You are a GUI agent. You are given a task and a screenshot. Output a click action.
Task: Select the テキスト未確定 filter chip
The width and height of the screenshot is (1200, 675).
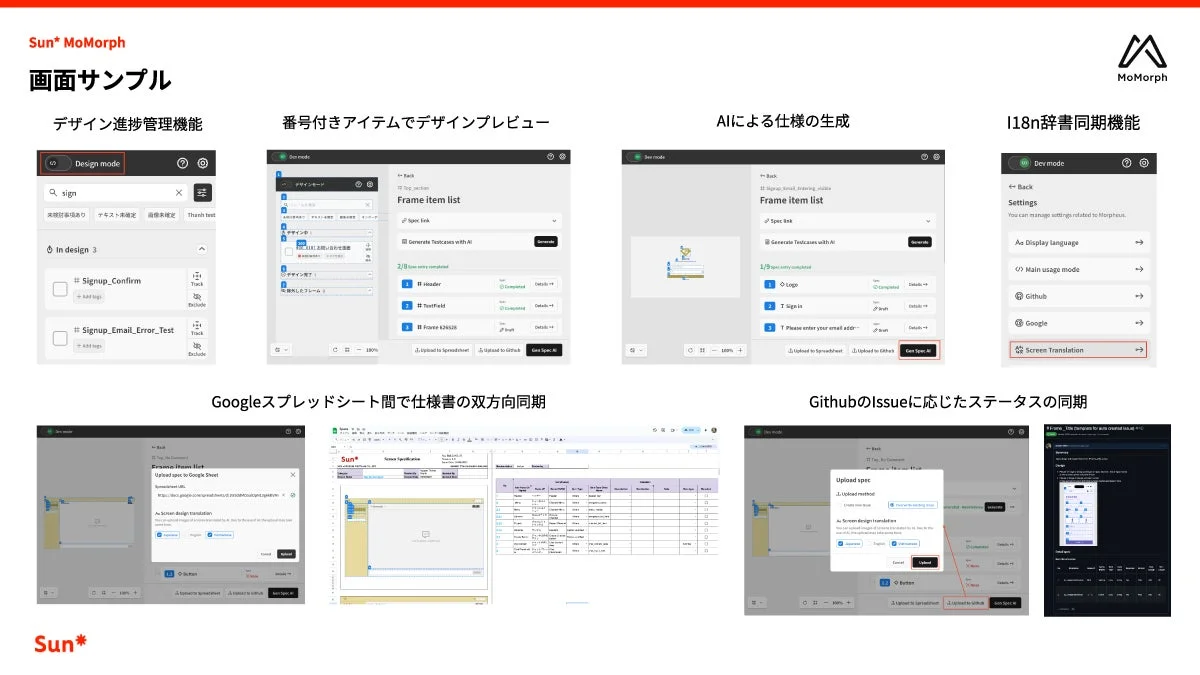(x=116, y=214)
